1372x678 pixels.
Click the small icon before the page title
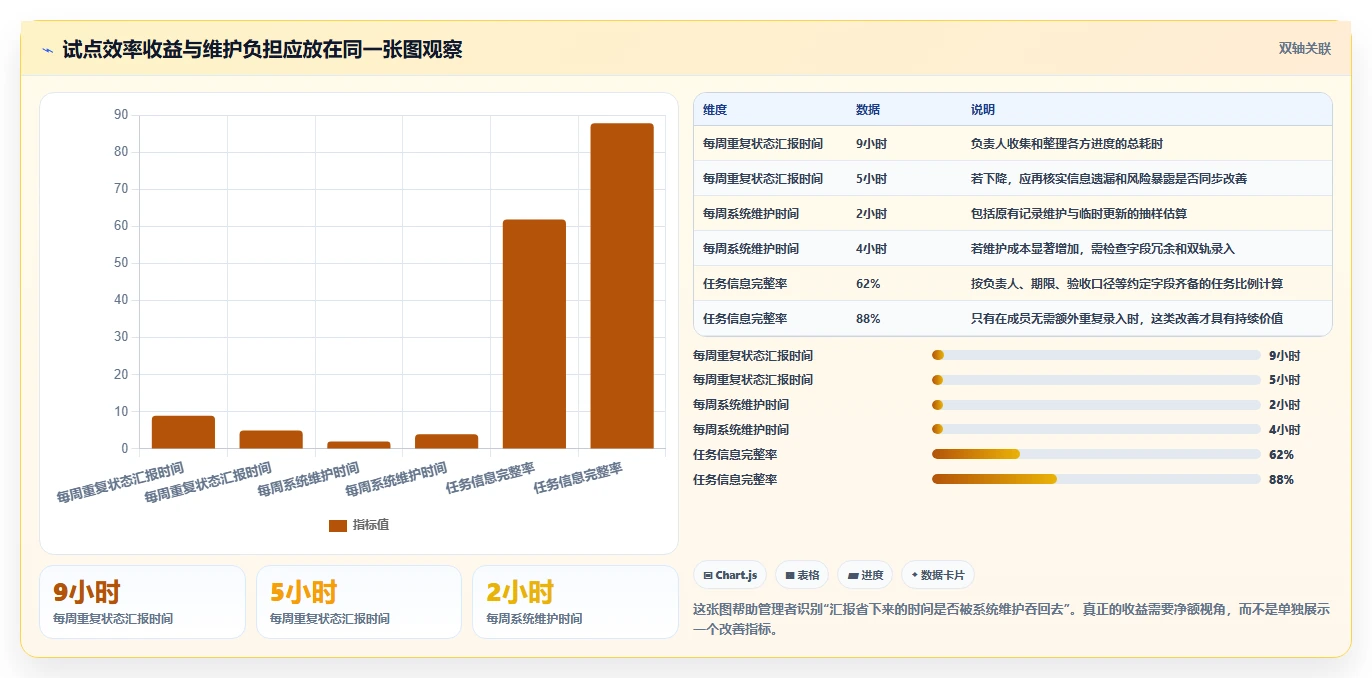point(47,50)
